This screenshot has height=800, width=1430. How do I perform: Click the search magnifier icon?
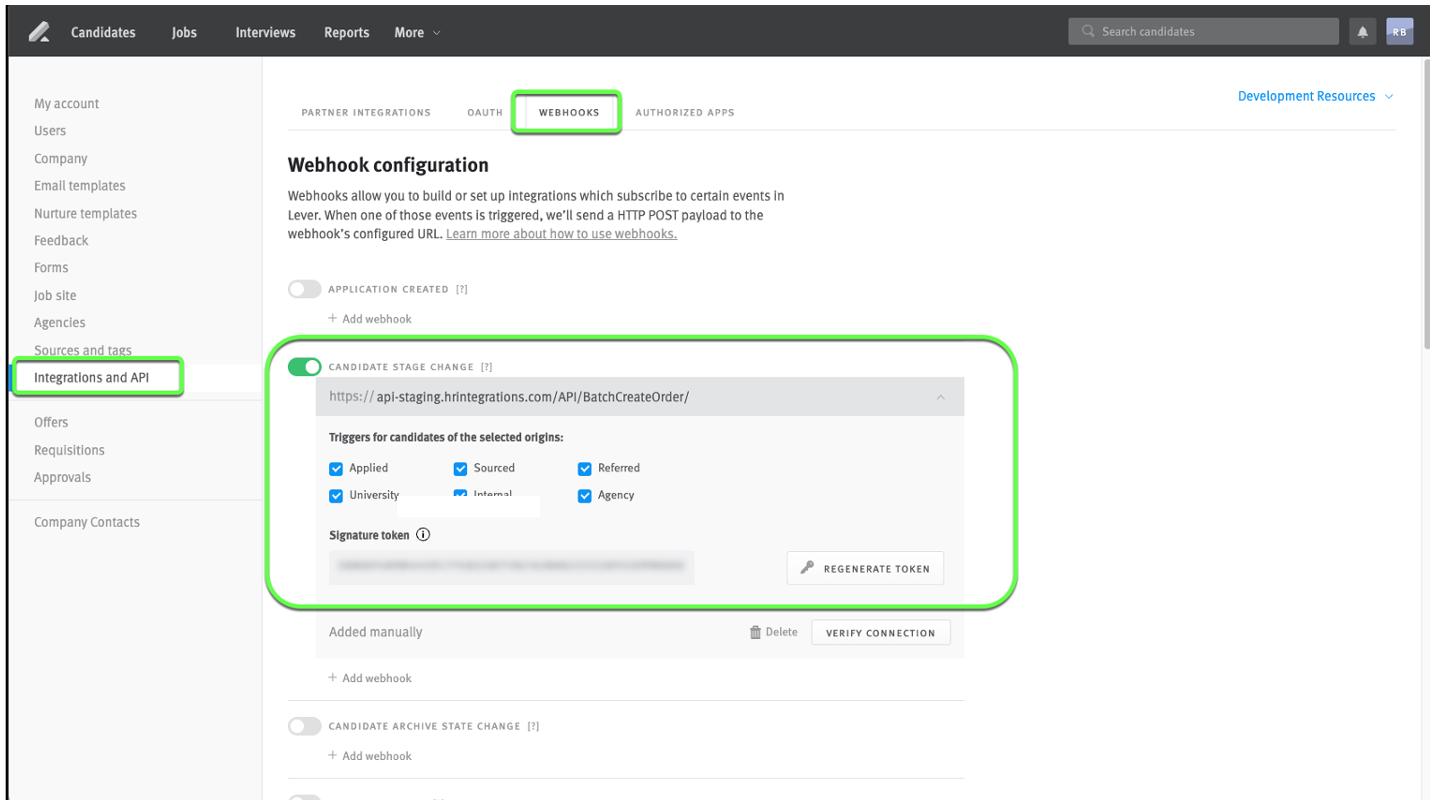click(x=1086, y=31)
